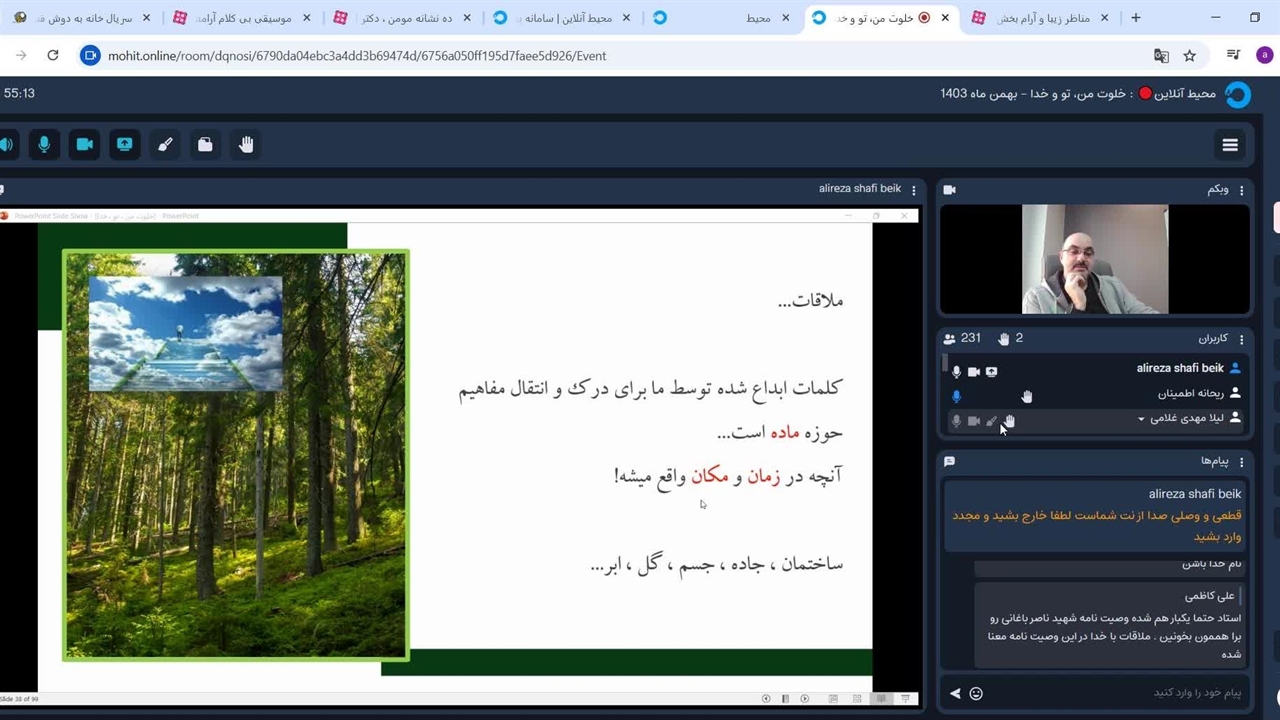Open the webcam panel three-dot menu
1280x720 pixels.
click(x=1242, y=190)
